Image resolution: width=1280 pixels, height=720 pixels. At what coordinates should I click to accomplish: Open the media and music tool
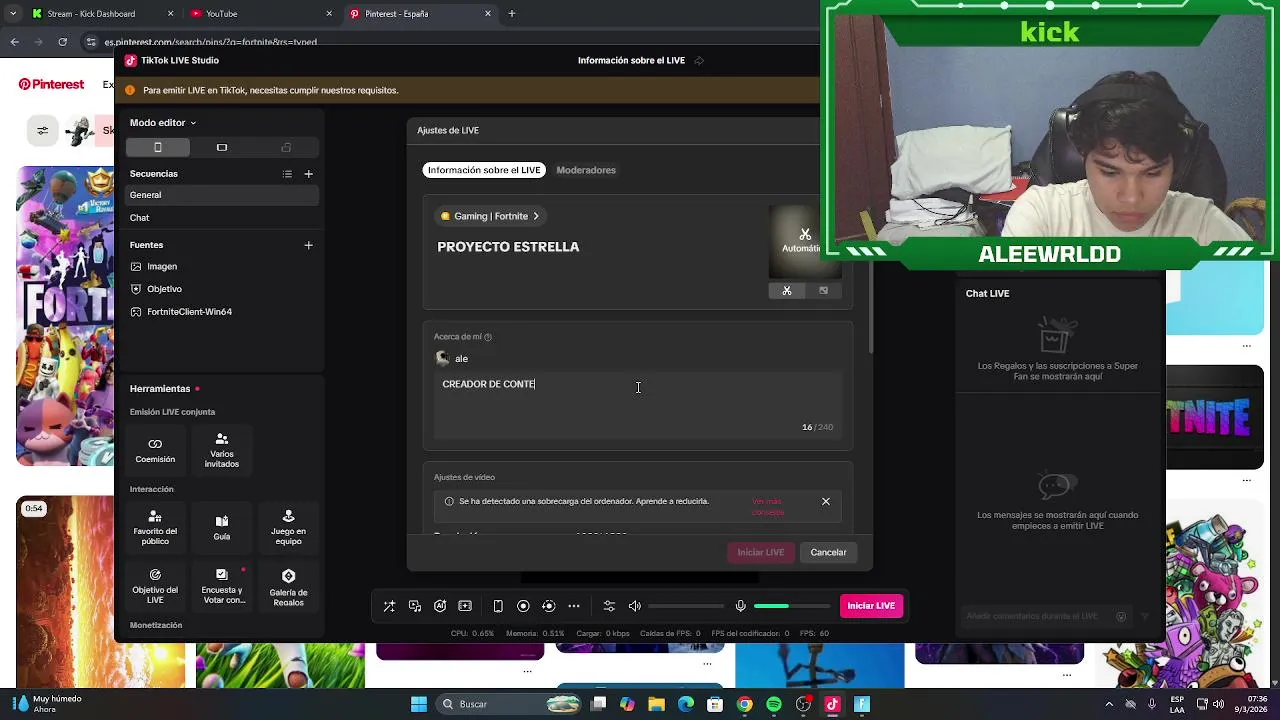(415, 606)
